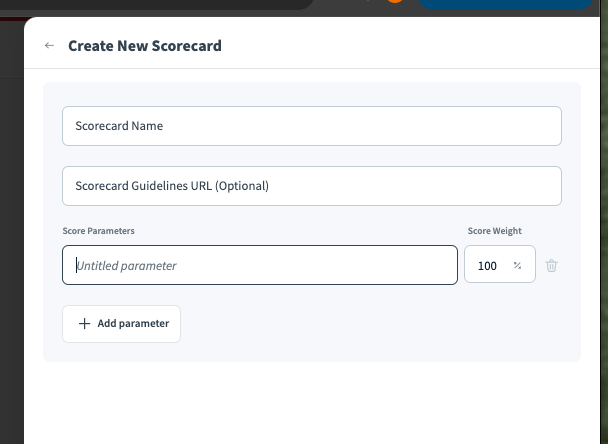Image resolution: width=608 pixels, height=444 pixels.
Task: Select the Untitled parameter text box
Action: tap(260, 265)
